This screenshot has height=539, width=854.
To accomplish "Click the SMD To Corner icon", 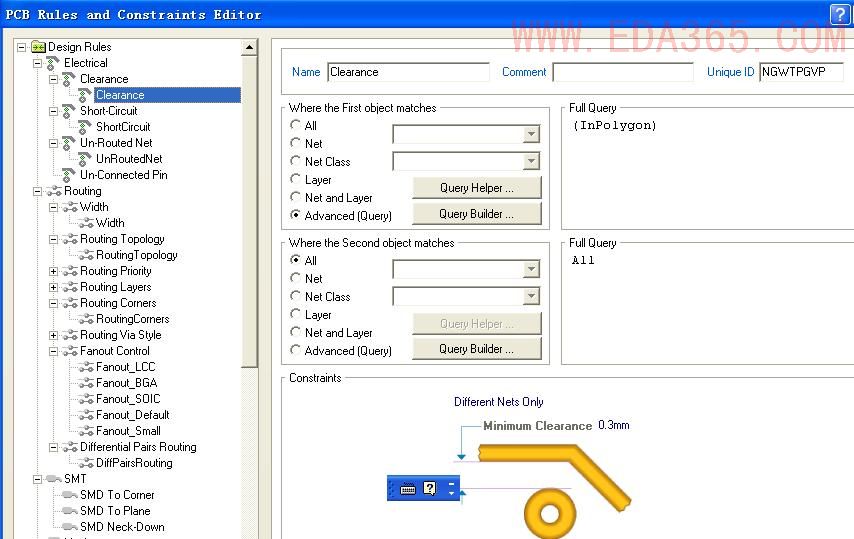I will tap(70, 495).
